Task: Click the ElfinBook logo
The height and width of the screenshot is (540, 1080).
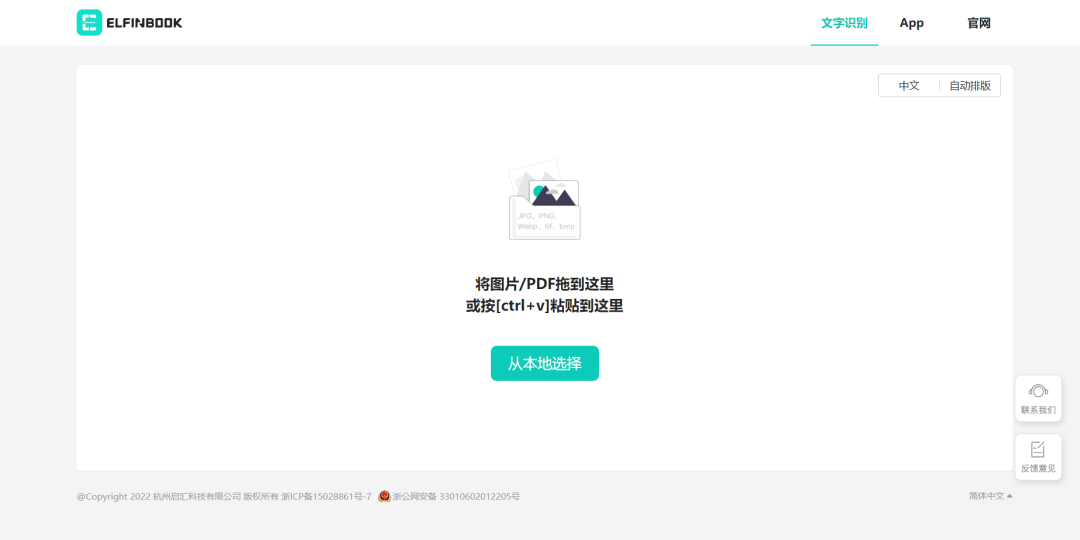Action: pyautogui.click(x=129, y=23)
